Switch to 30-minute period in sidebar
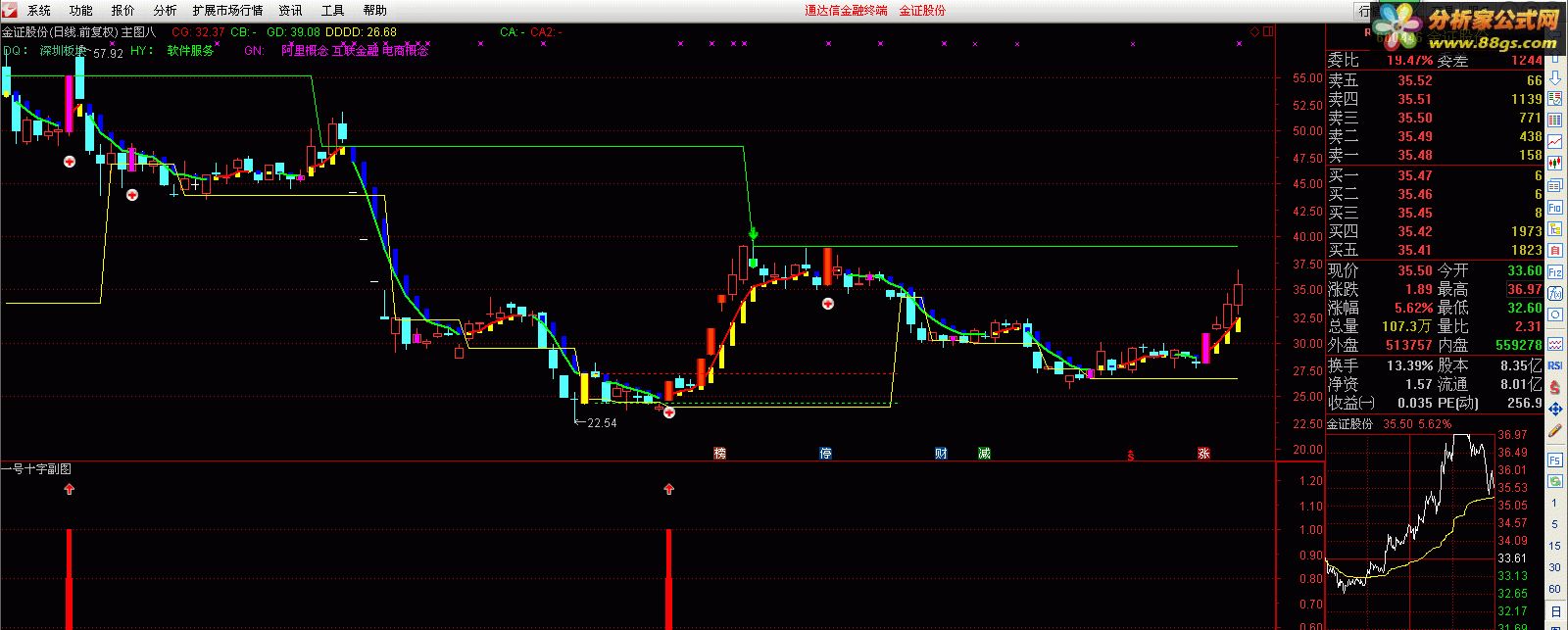The height and width of the screenshot is (630, 1568). (x=1554, y=567)
